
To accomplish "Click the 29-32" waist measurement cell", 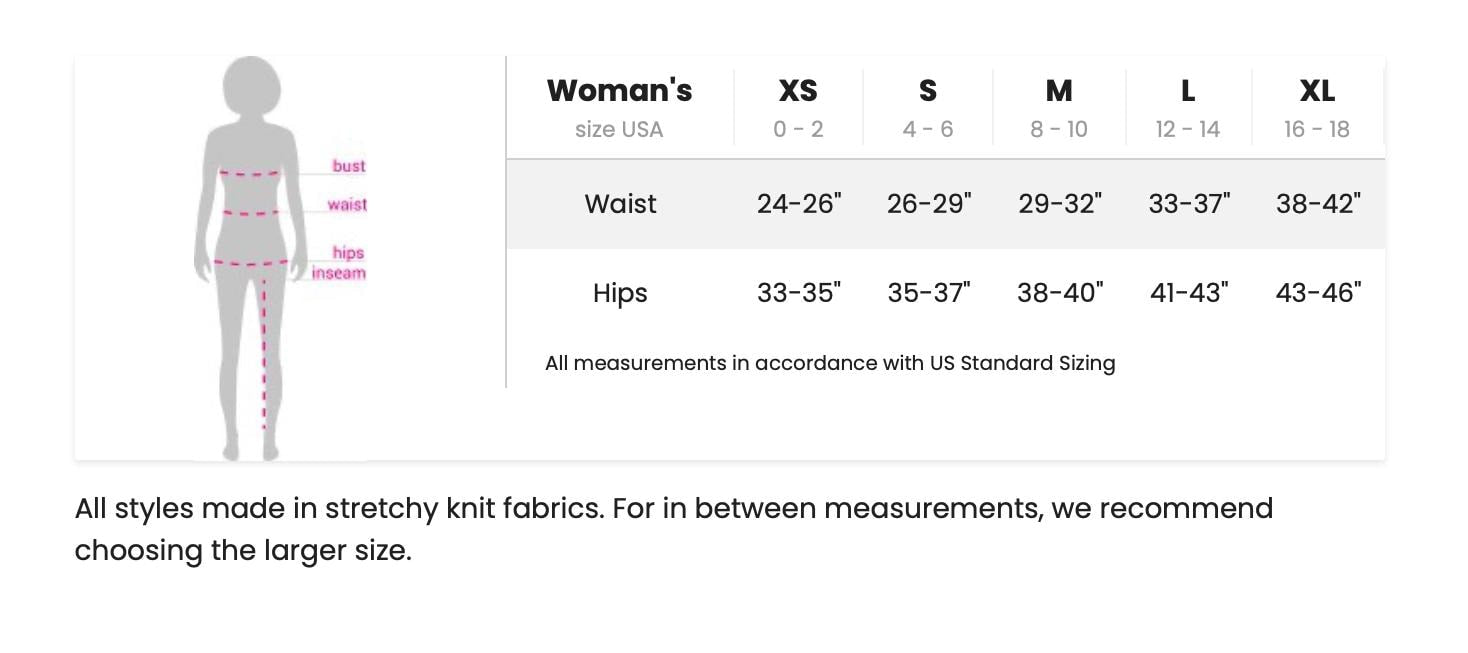I will pos(1060,204).
